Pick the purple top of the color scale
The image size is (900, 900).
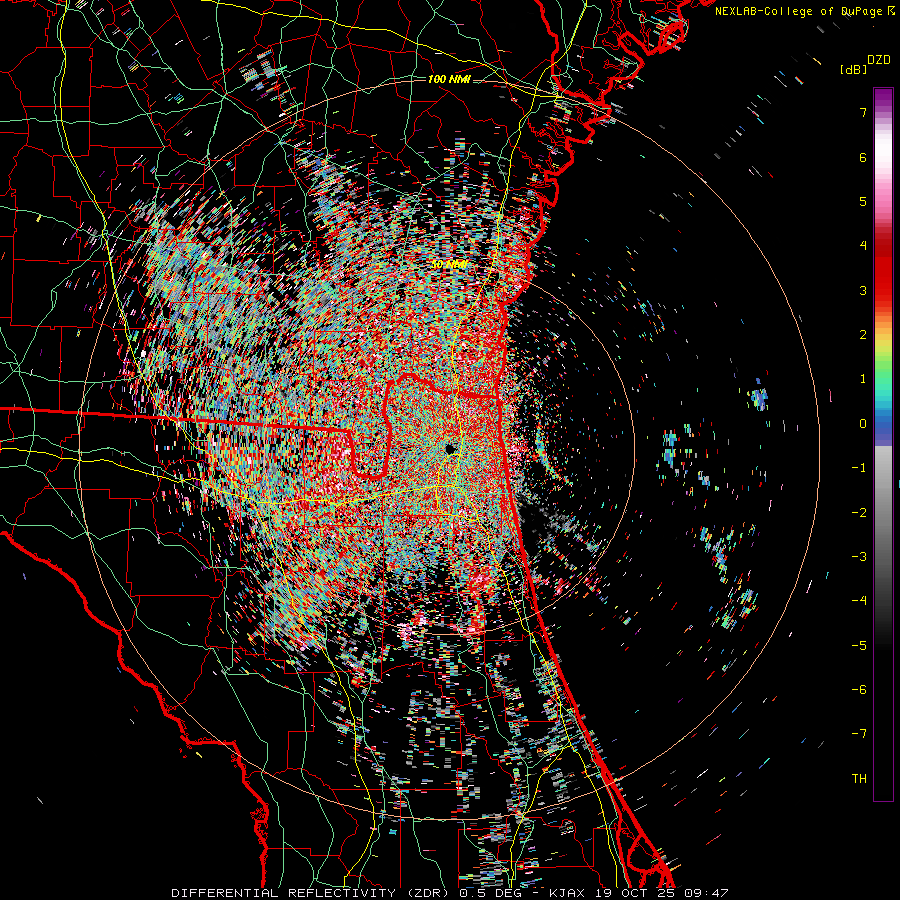[x=883, y=95]
